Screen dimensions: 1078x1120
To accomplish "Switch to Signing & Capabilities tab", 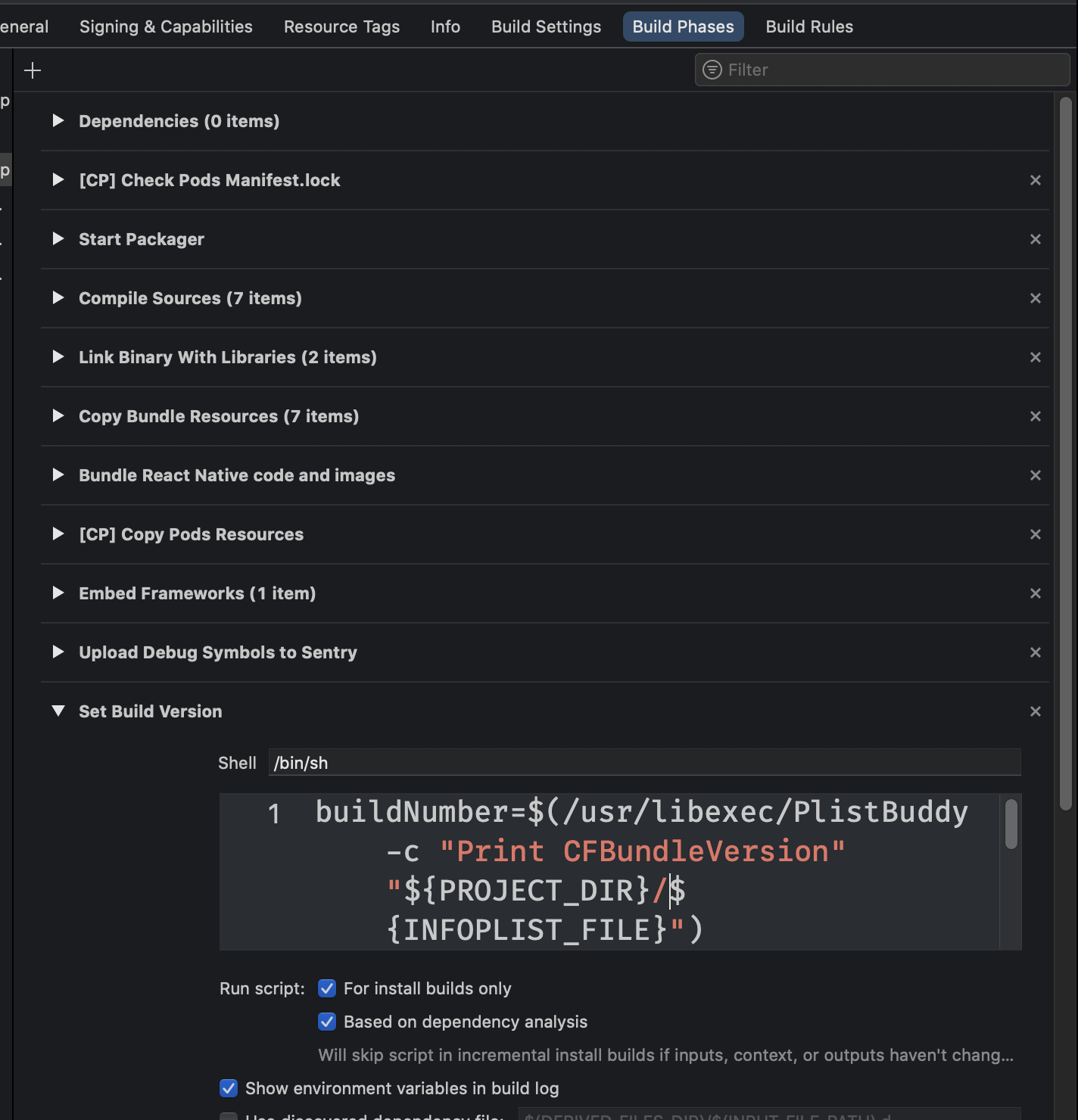I will [166, 26].
